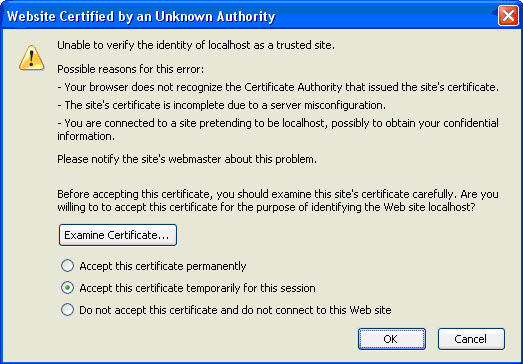Screen dimensions: 523x364
Task: Click the 'do not connect to this Web site' label
Action: click(235, 310)
